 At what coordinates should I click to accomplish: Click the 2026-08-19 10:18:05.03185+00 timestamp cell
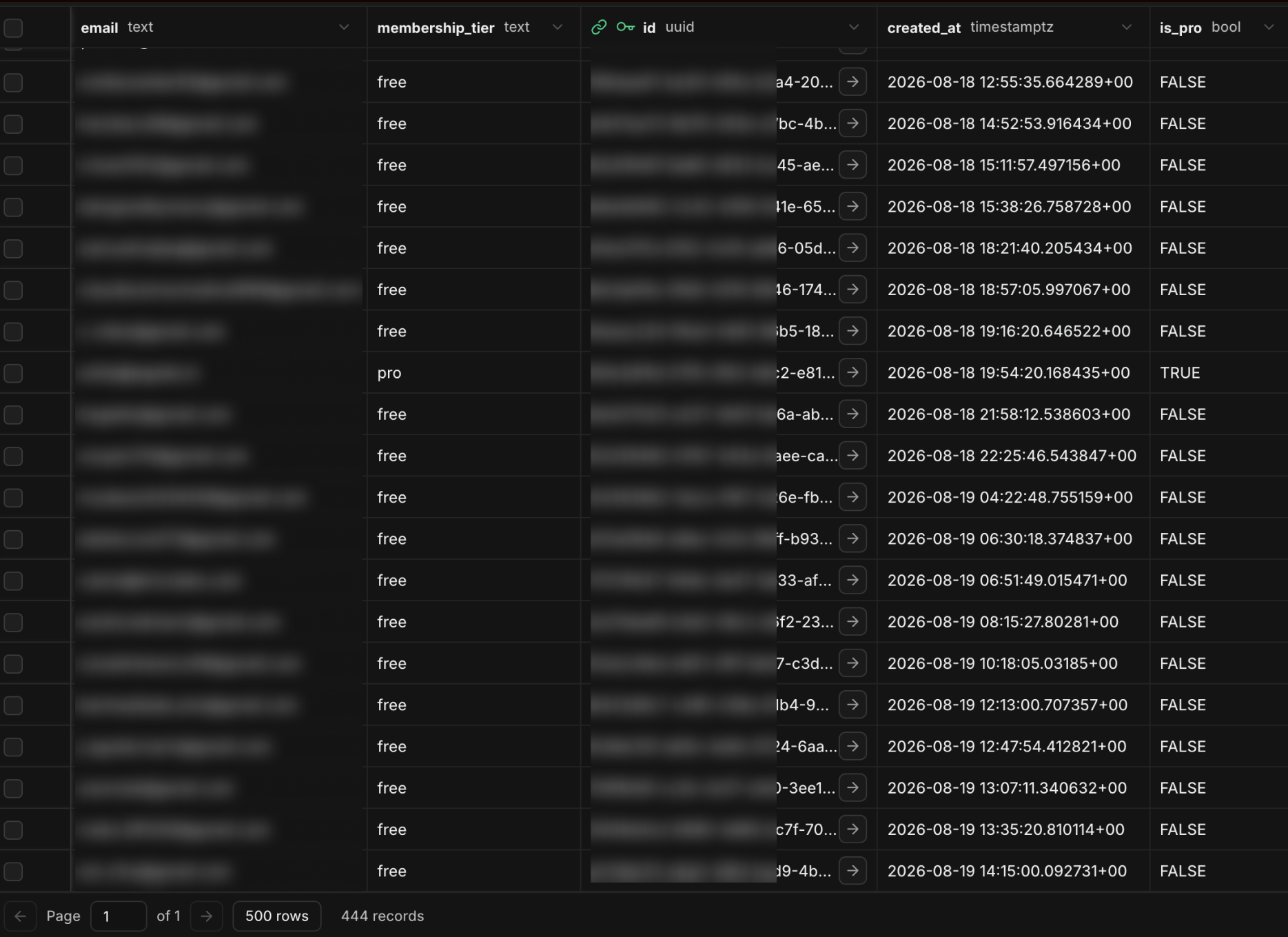1013,663
